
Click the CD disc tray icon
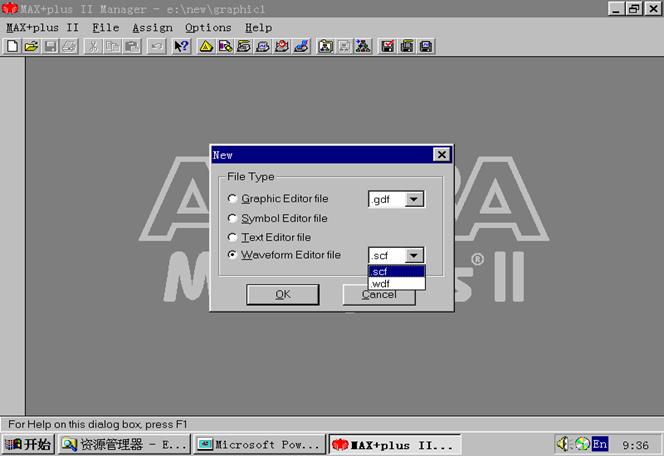pos(582,444)
